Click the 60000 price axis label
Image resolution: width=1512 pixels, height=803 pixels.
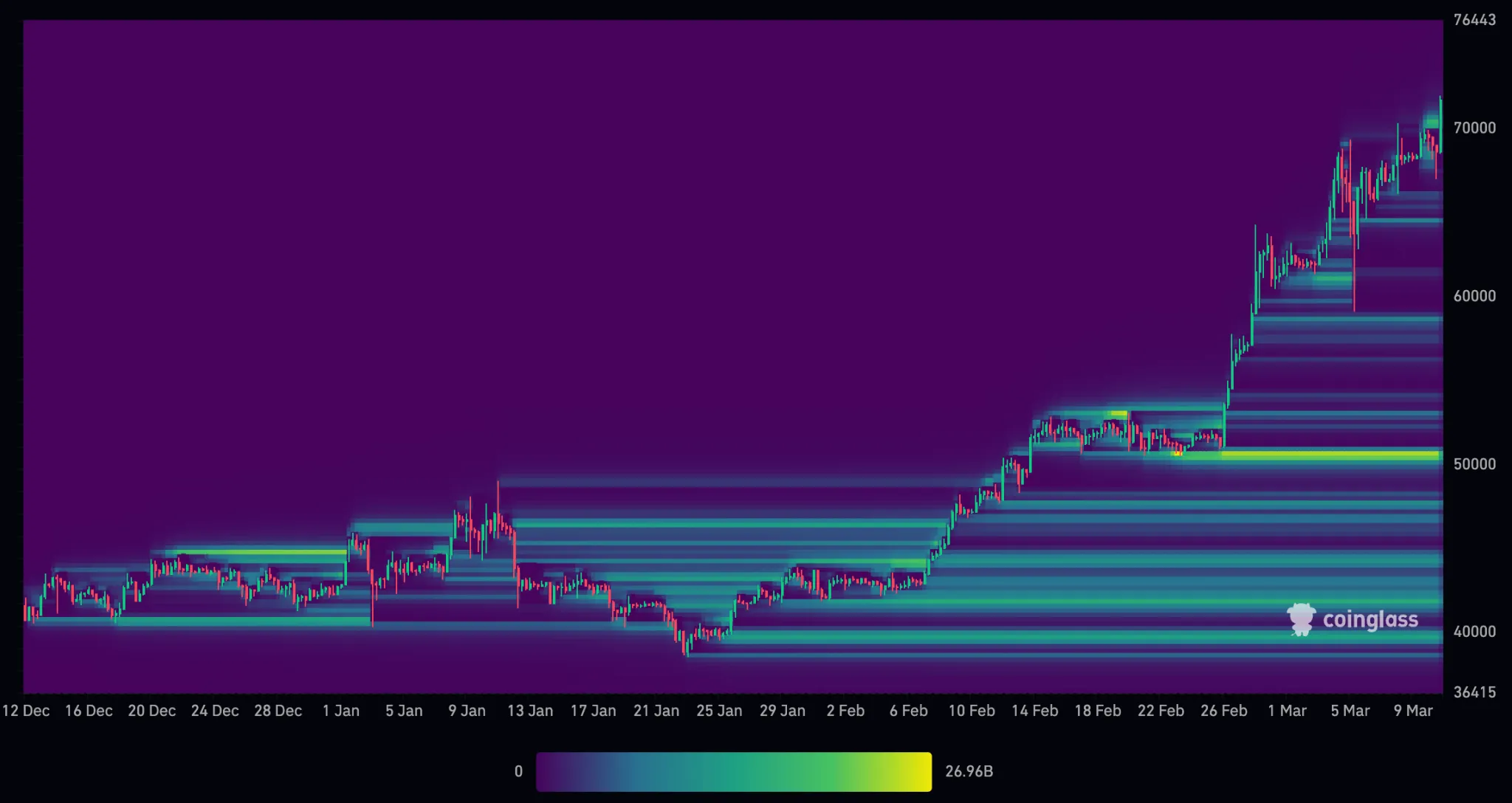(1474, 296)
